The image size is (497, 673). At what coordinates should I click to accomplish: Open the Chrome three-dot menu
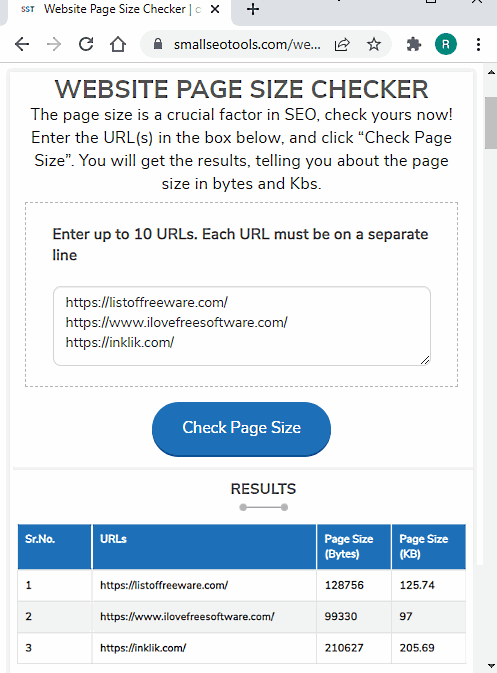pyautogui.click(x=478, y=44)
